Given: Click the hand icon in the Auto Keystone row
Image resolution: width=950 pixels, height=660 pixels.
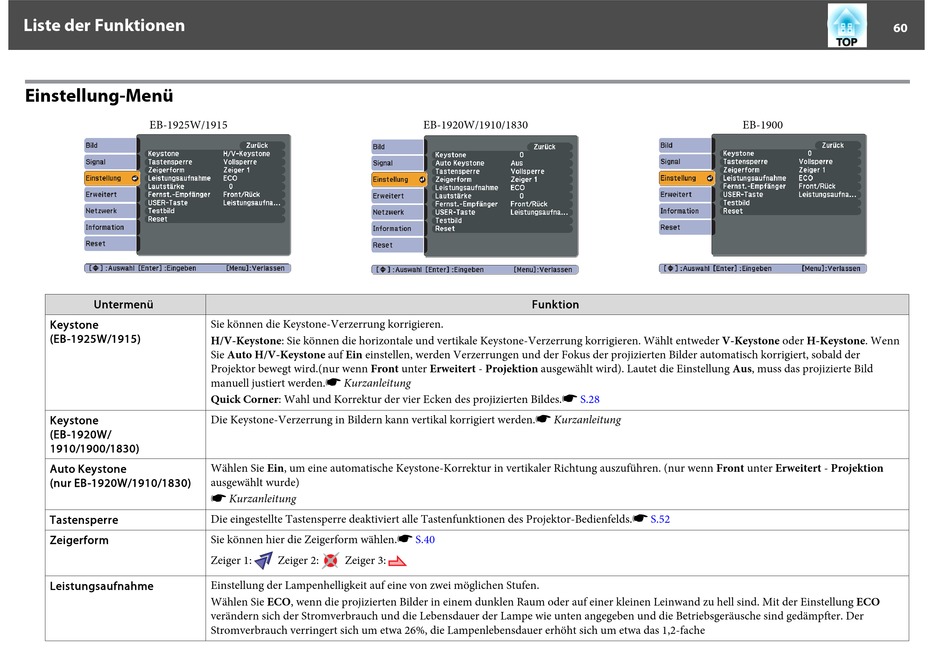Looking at the screenshot, I should click(x=218, y=499).
